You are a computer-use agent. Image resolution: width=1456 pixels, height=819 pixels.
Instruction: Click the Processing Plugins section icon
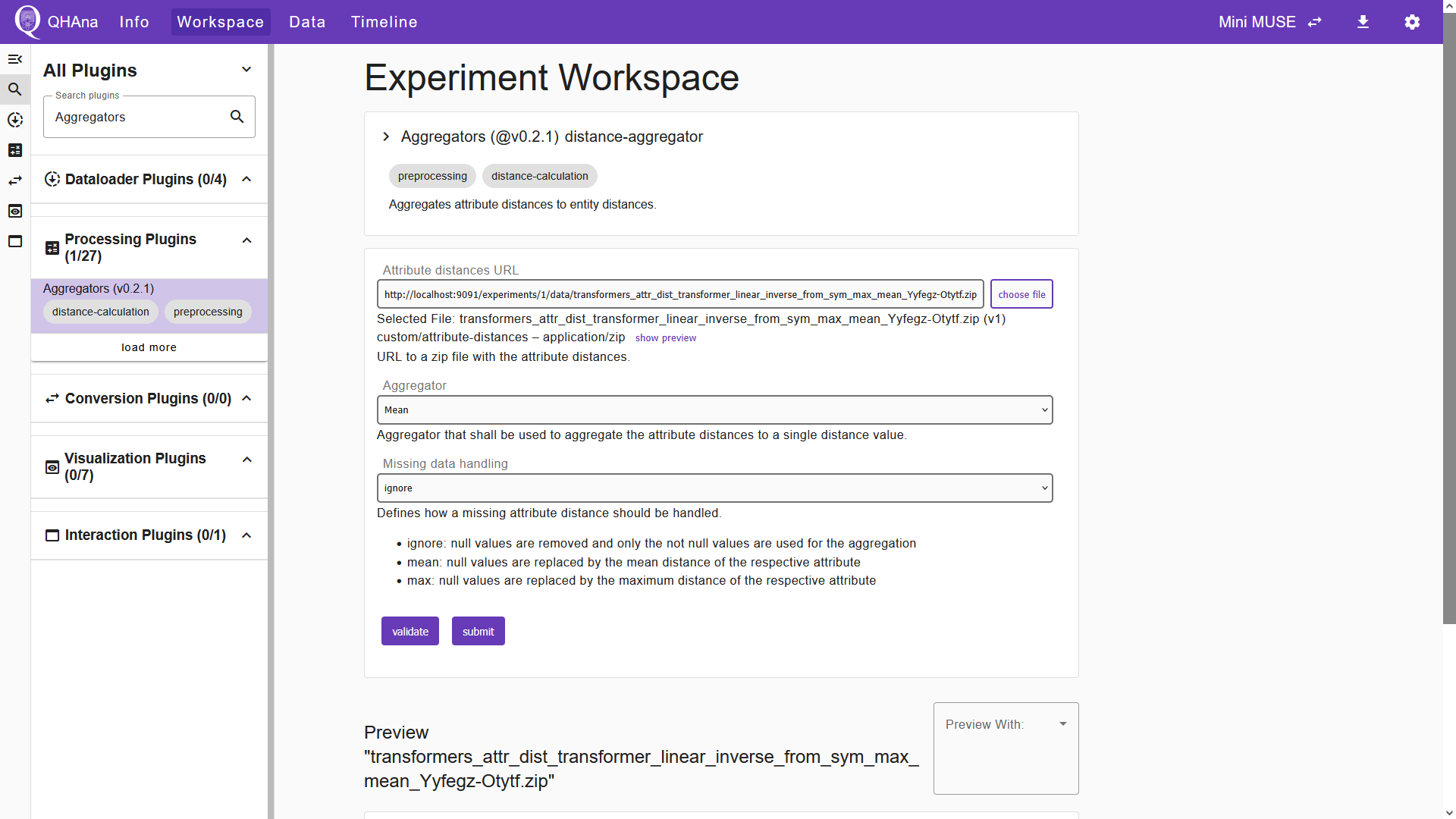(52, 248)
